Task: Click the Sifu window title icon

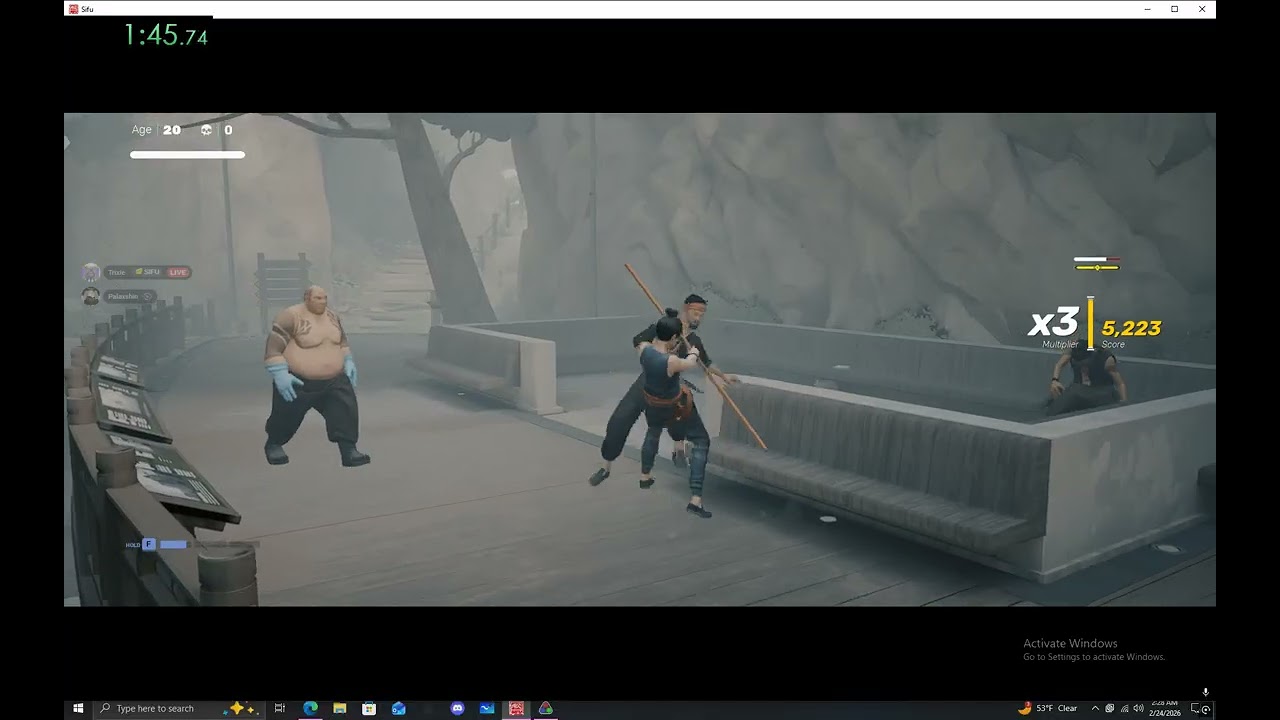Action: (73, 9)
